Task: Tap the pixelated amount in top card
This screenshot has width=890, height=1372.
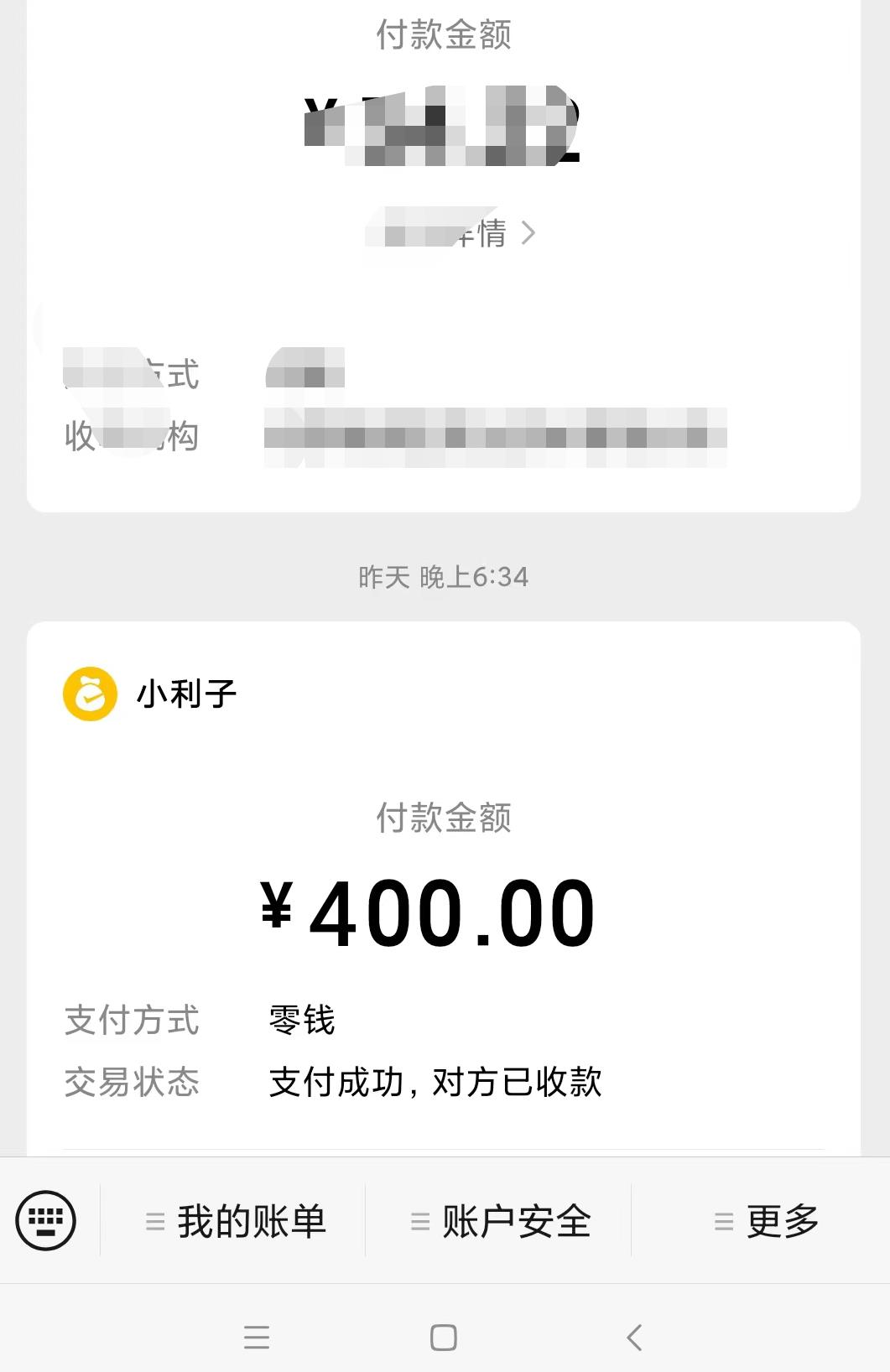Action: pos(442,124)
